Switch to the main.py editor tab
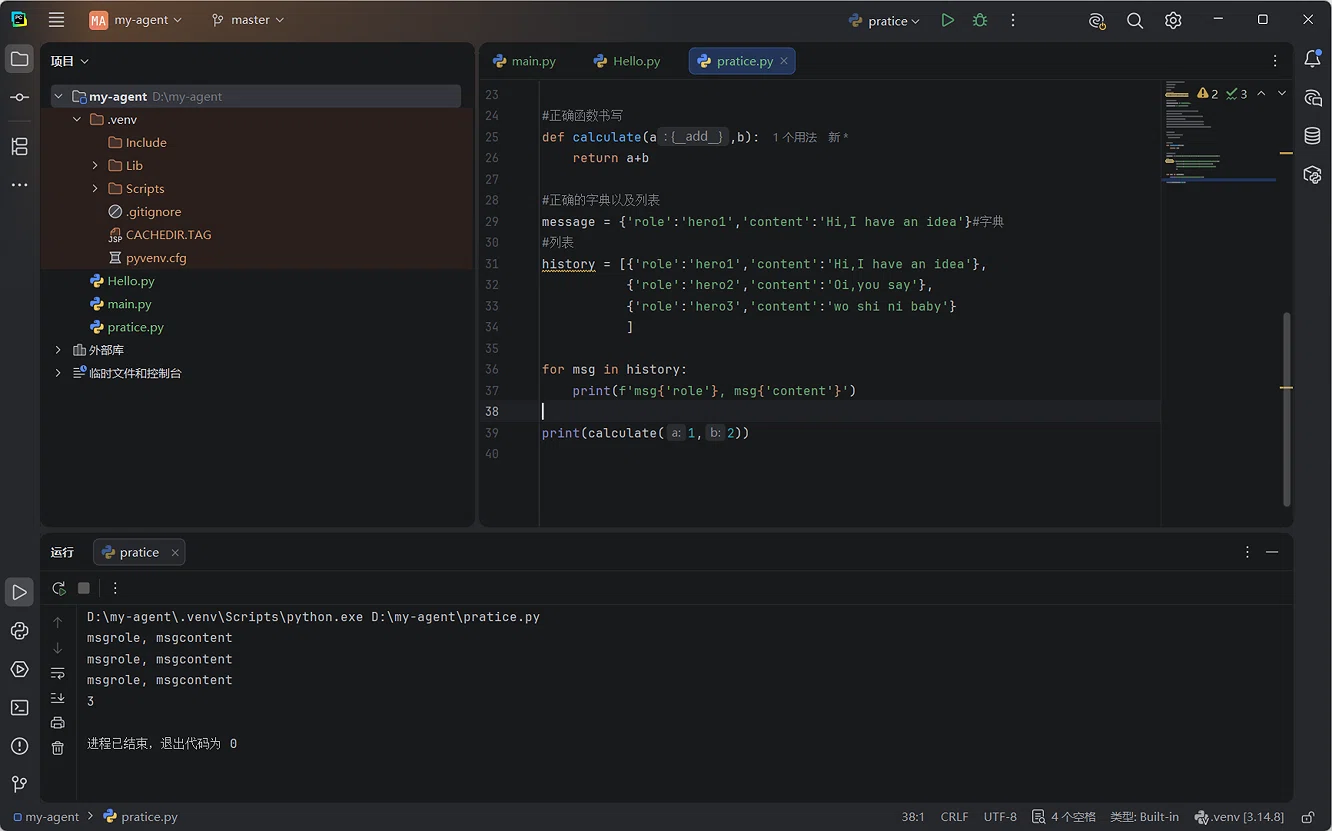 pyautogui.click(x=525, y=61)
